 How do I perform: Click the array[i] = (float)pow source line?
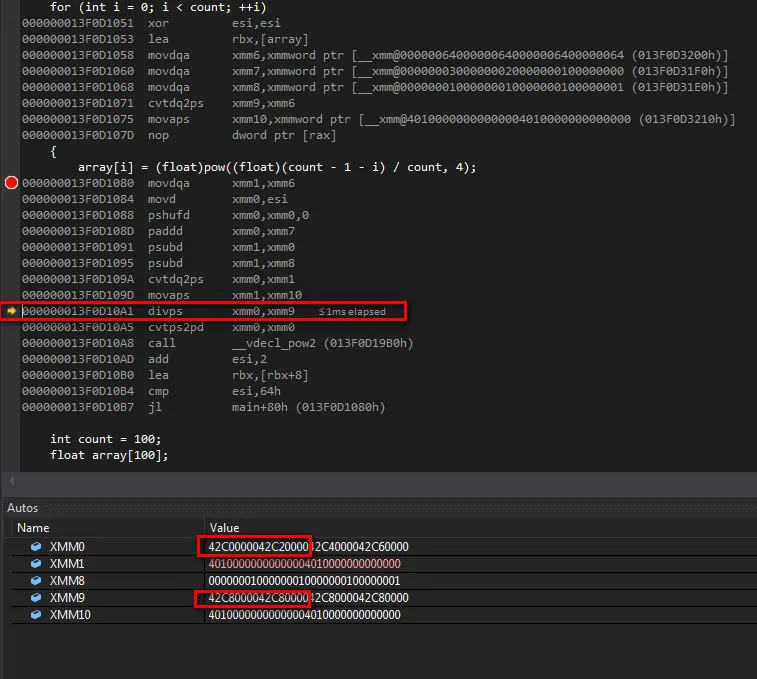[x=277, y=167]
